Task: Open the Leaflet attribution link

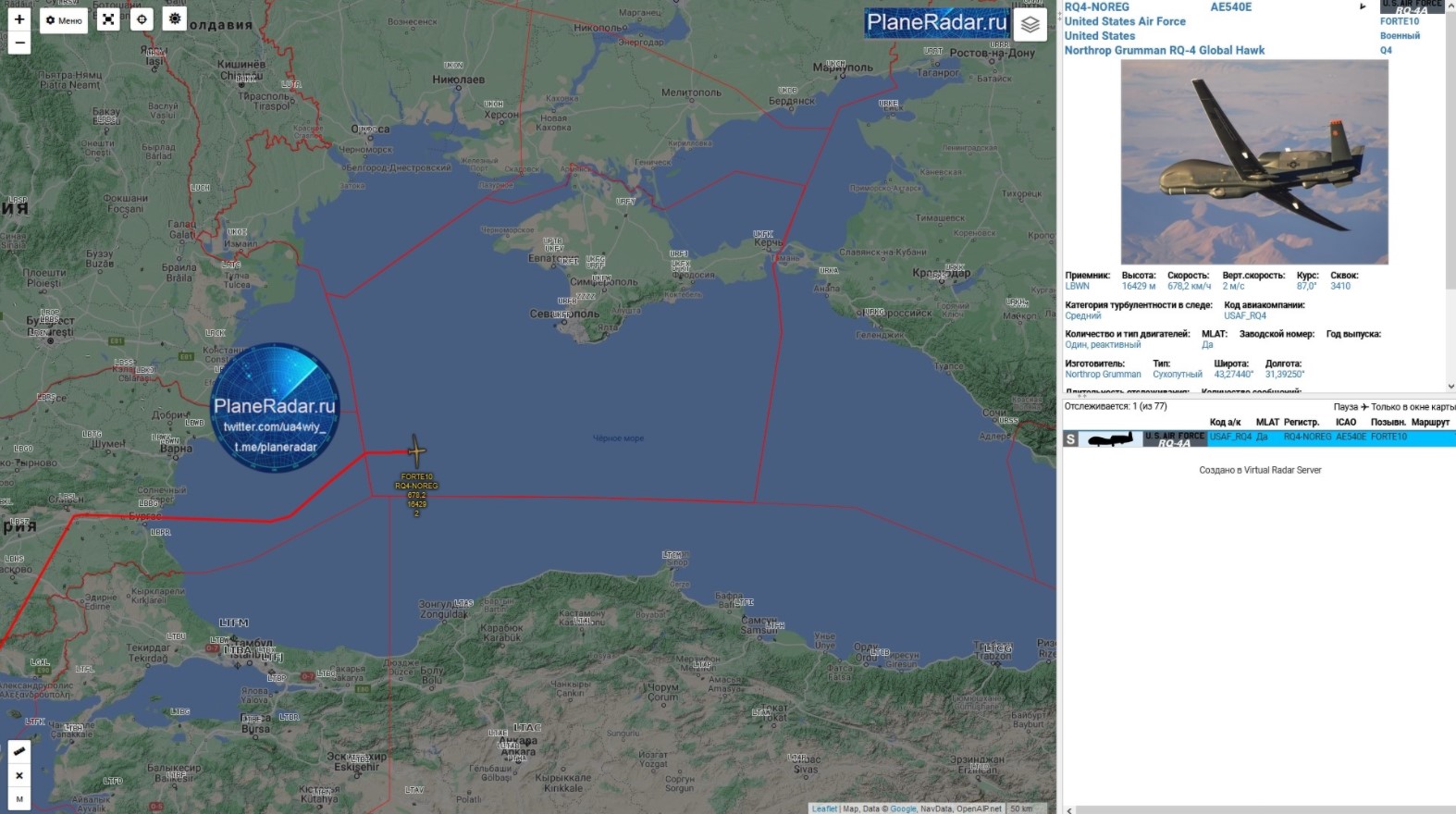Action: tap(824, 808)
